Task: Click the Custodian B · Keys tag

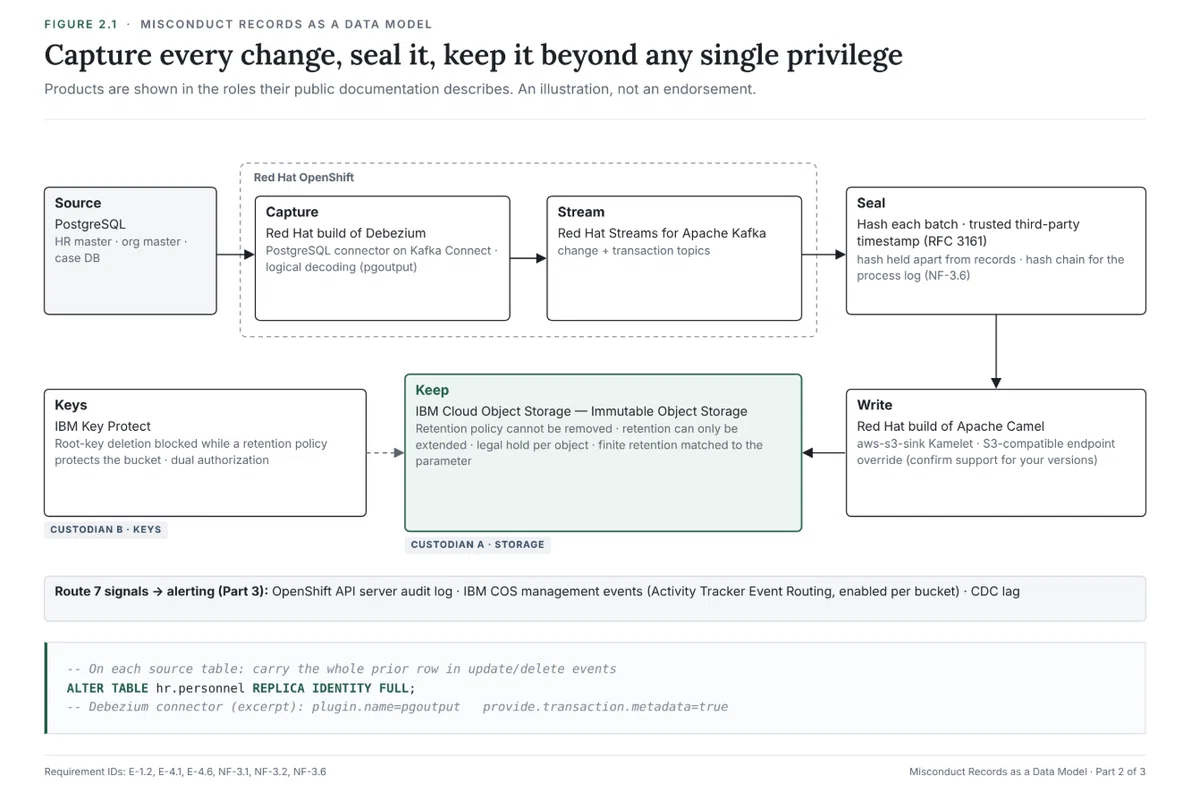Action: [x=105, y=530]
